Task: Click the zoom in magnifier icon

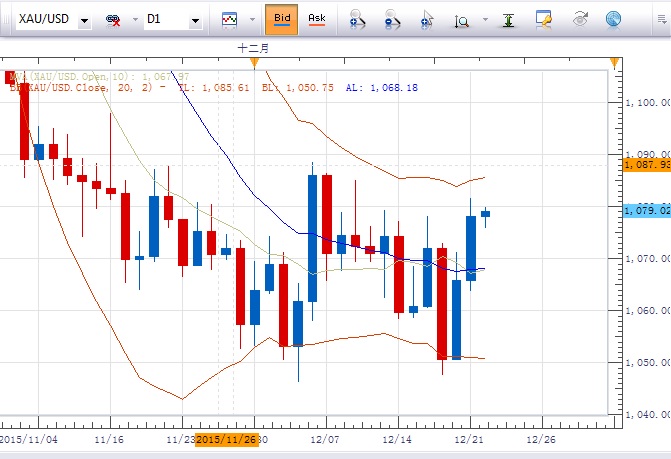Action: click(x=357, y=20)
